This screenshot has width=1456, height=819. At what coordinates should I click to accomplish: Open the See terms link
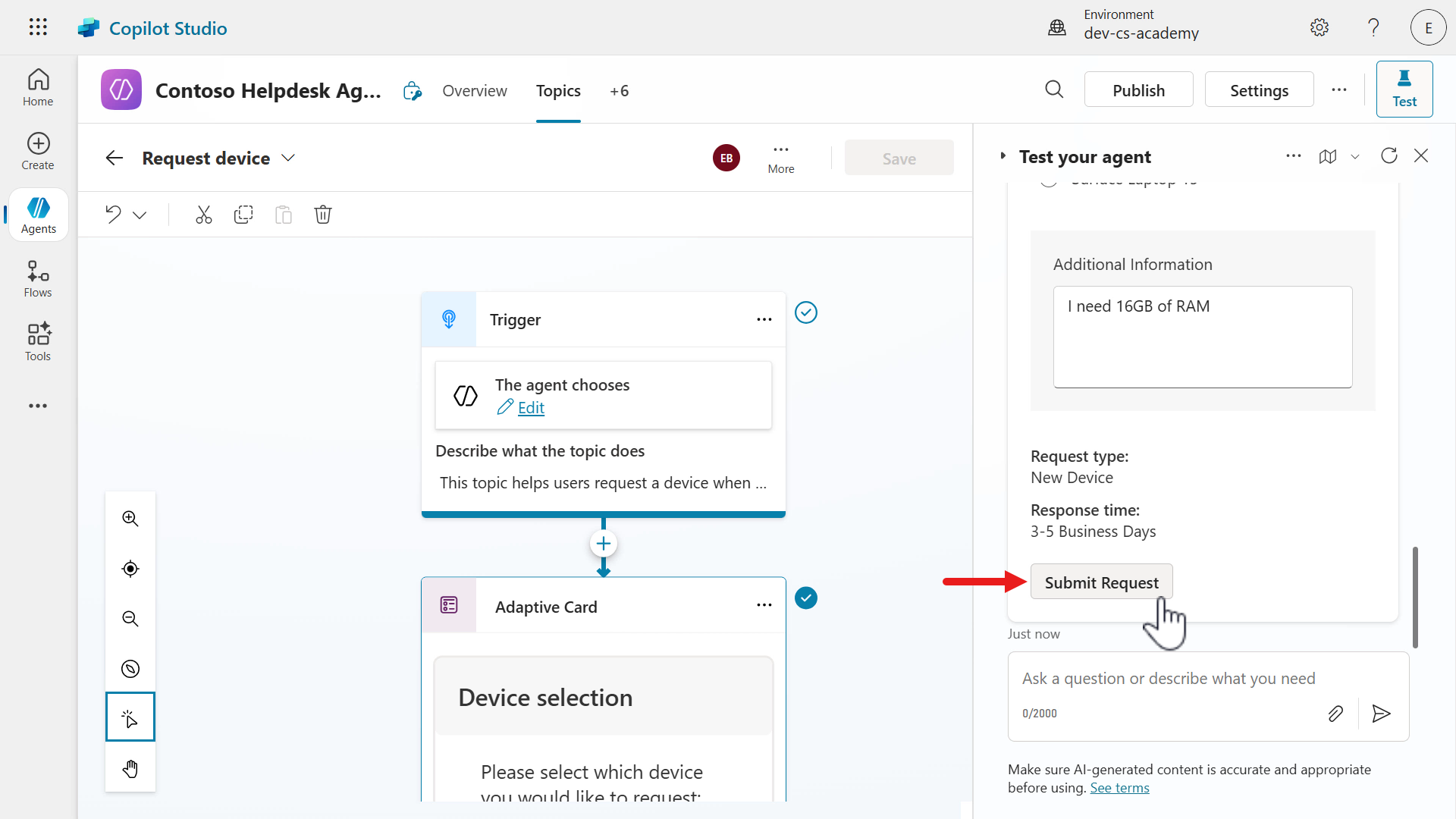1119,788
